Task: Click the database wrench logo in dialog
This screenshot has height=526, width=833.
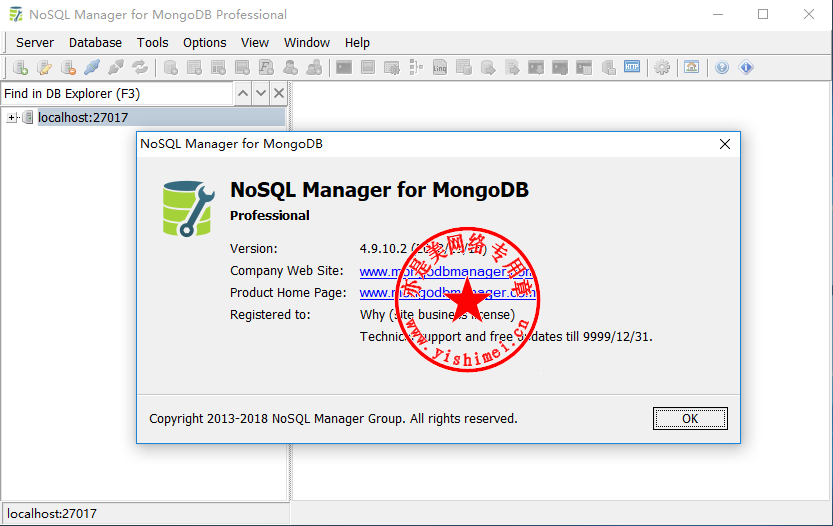Action: (x=189, y=208)
